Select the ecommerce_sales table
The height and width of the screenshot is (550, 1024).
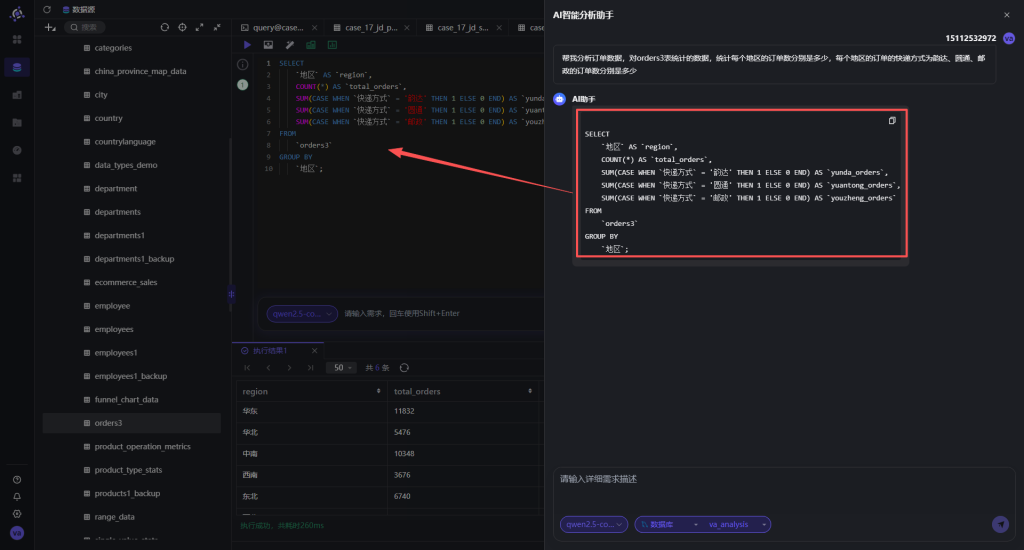pyautogui.click(x=125, y=282)
